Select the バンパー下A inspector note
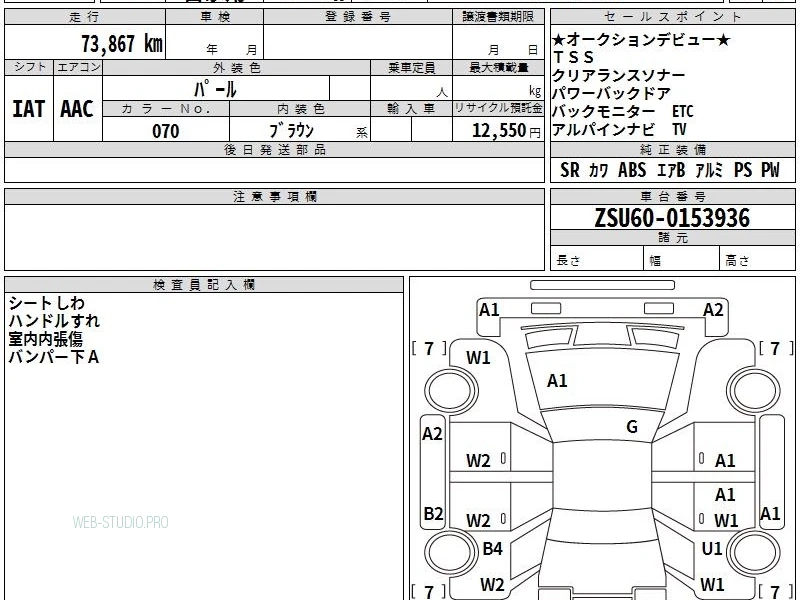Screen dimensions: 800x600 tap(54, 357)
